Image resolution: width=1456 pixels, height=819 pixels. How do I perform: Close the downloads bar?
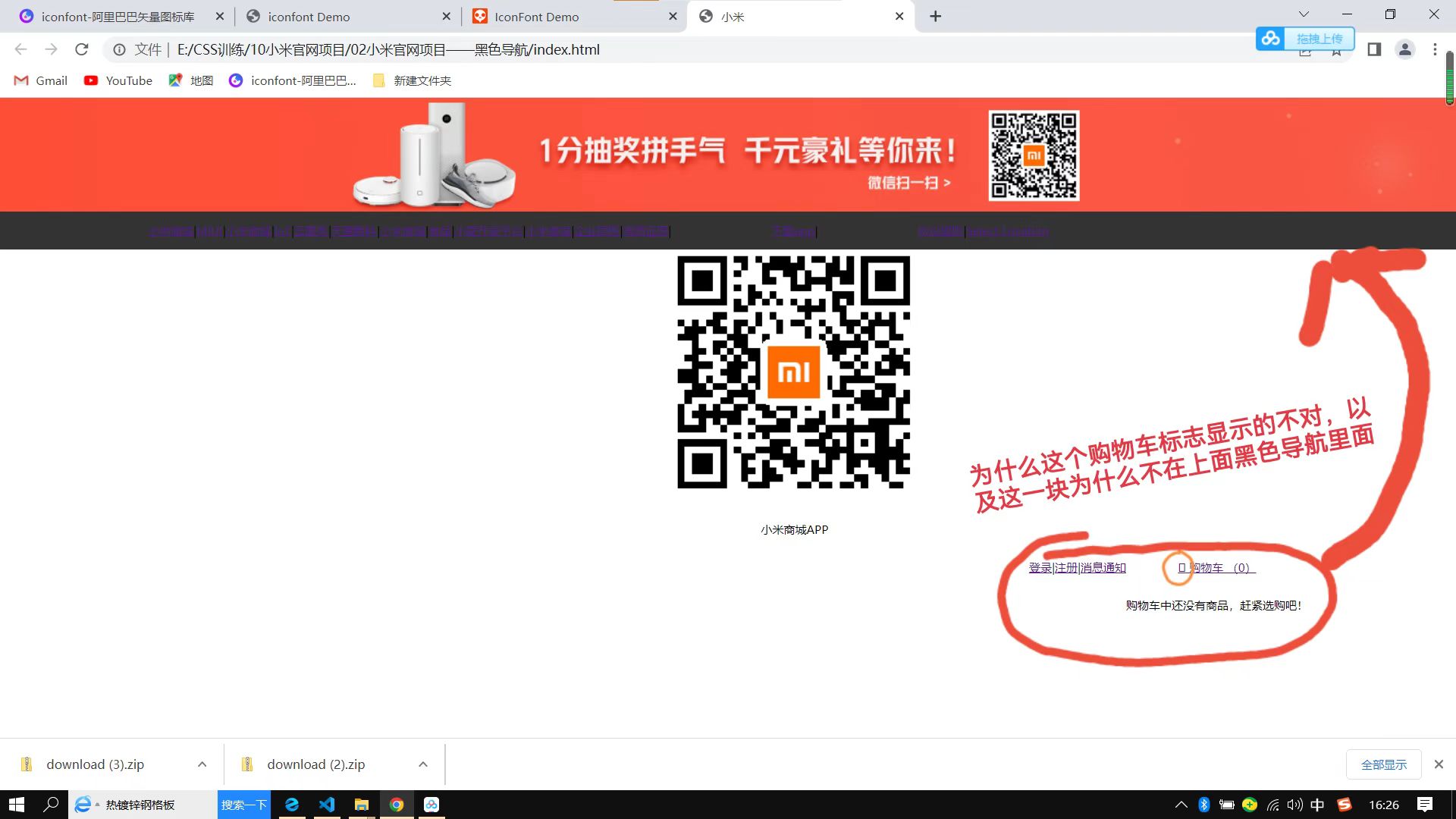click(1439, 764)
